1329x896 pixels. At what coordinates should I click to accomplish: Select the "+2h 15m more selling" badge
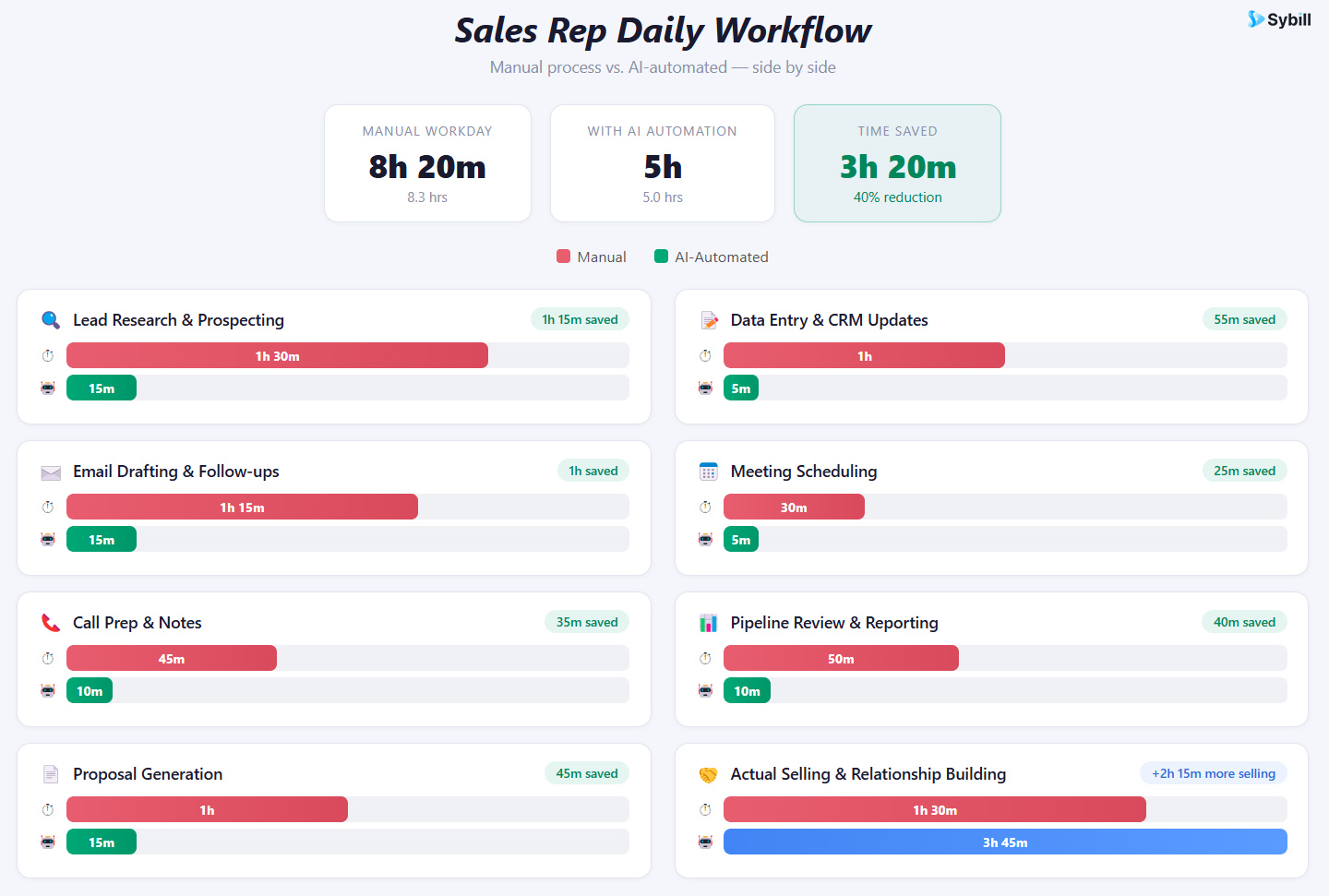[x=1214, y=773]
